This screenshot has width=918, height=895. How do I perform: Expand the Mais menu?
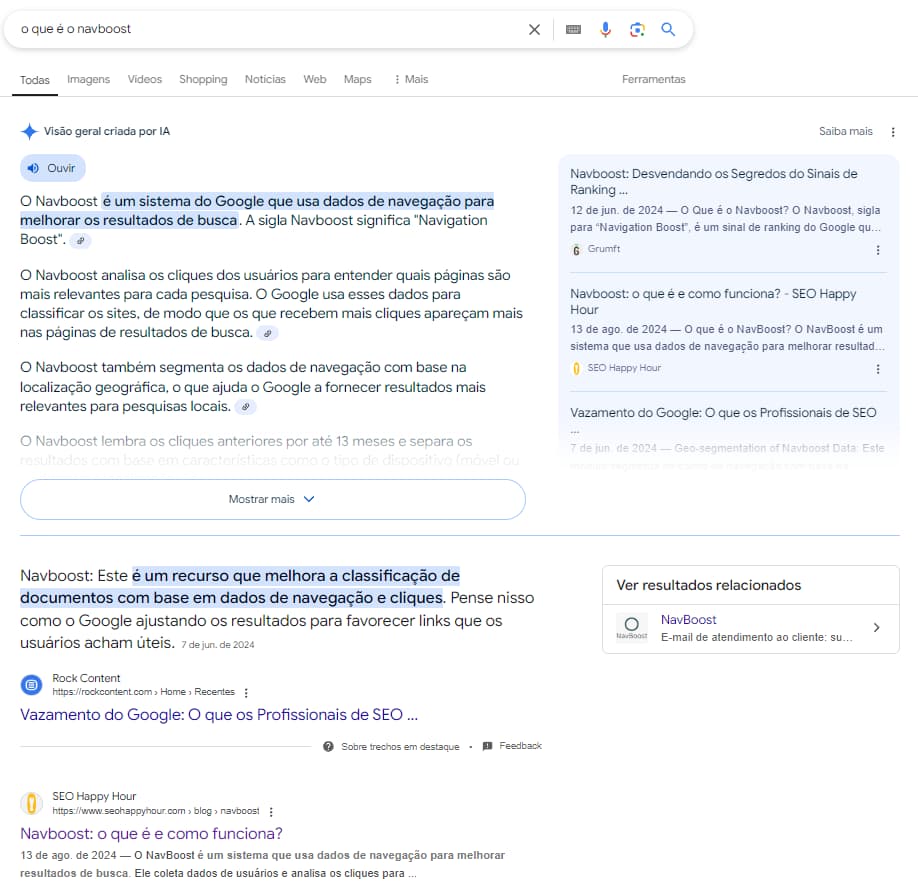click(411, 79)
